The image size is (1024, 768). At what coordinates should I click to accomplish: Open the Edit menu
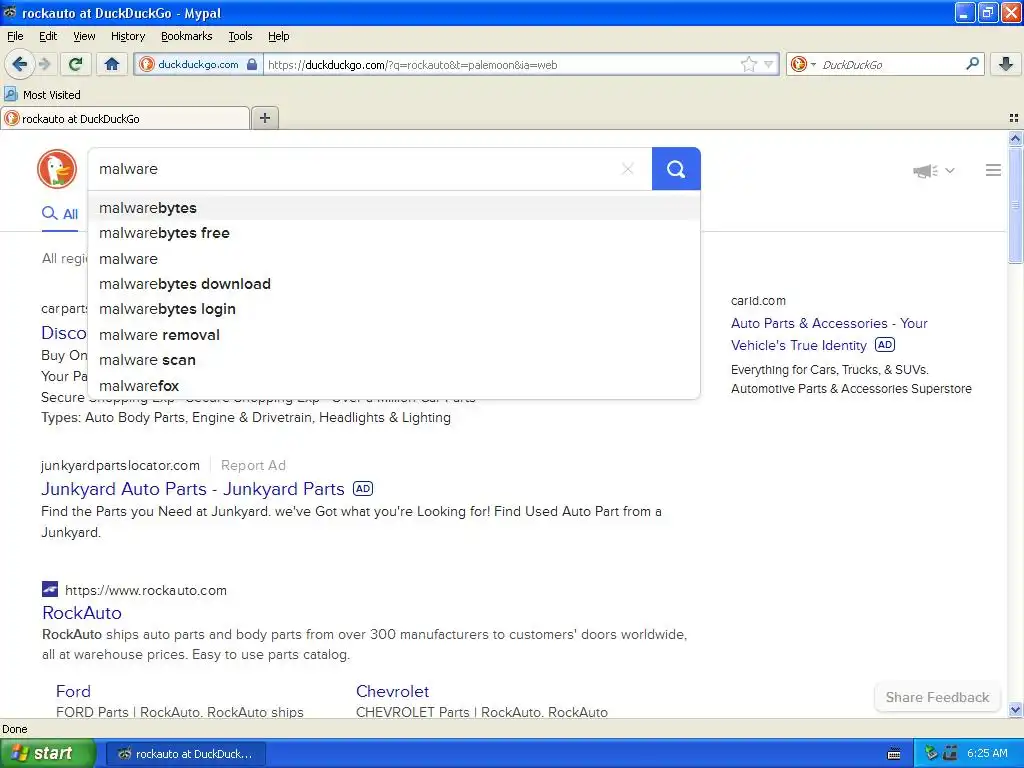[48, 36]
